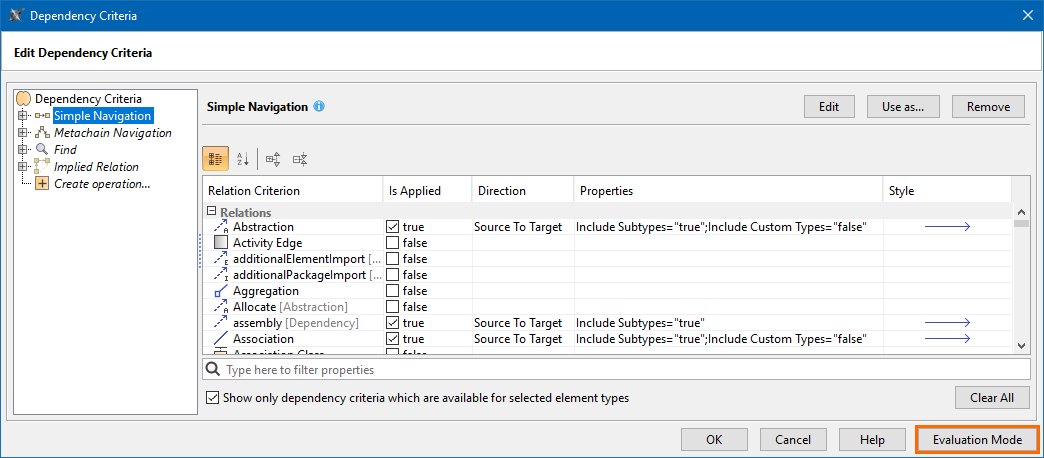The width and height of the screenshot is (1044, 458).
Task: Click the categorized view toolbar icon
Action: click(215, 159)
